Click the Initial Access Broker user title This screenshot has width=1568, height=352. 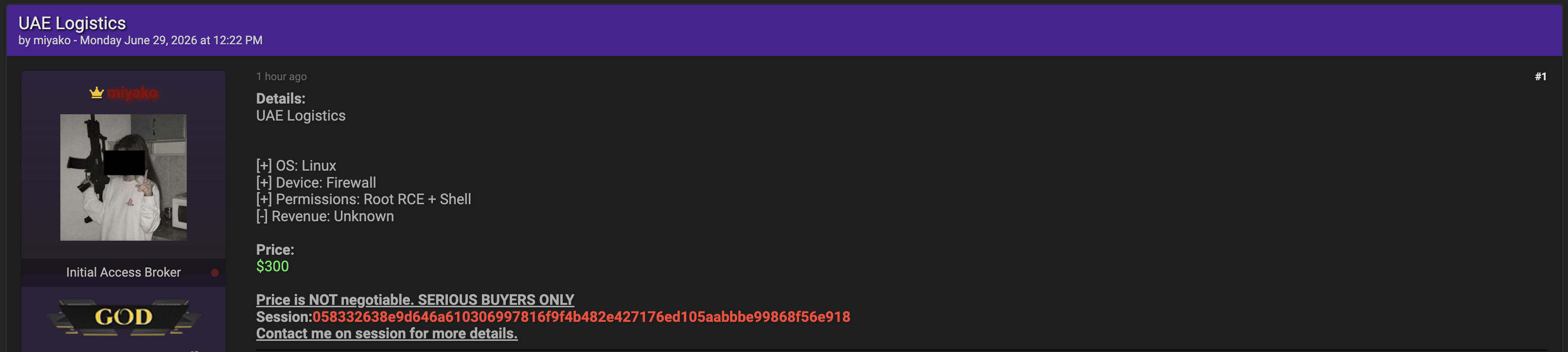coord(124,272)
